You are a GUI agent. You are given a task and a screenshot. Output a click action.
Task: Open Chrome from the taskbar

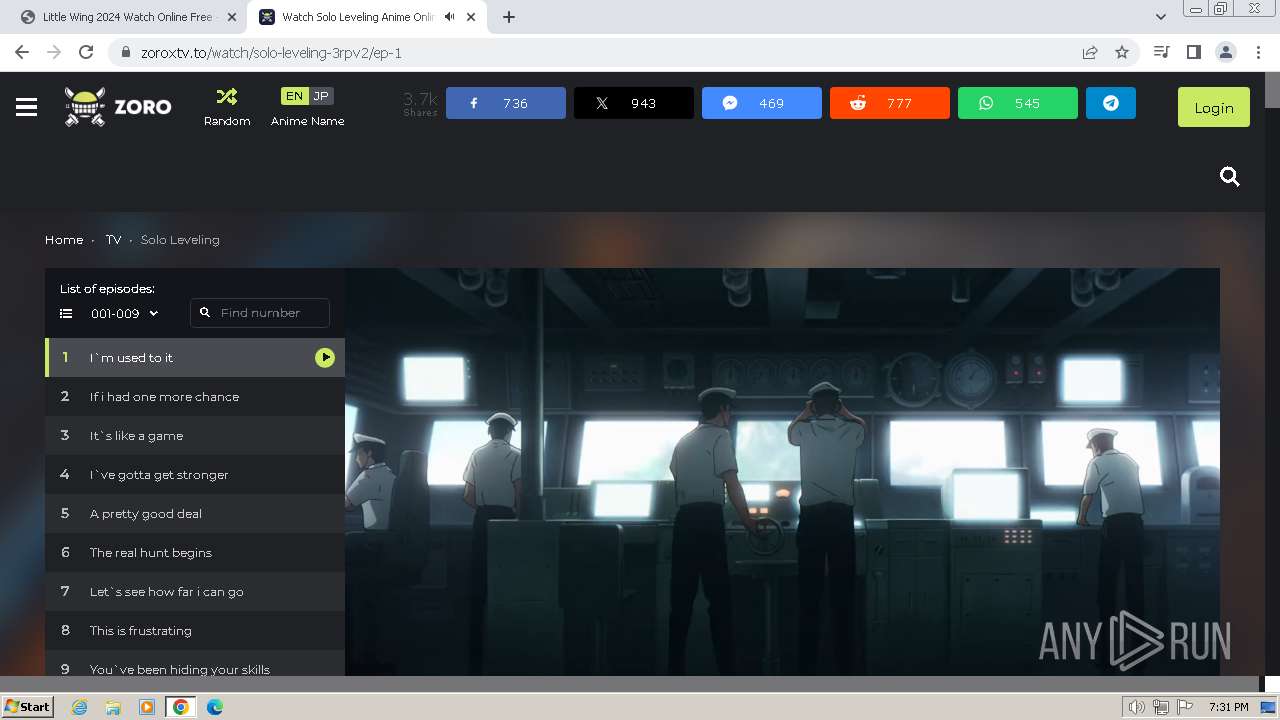[x=181, y=707]
